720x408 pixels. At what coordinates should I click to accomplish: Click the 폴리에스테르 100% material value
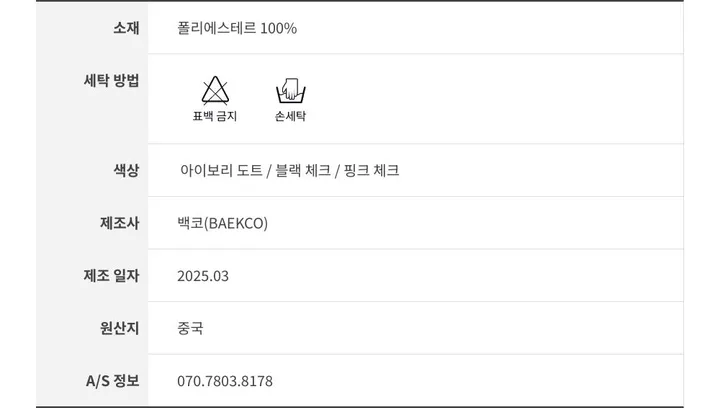point(237,28)
